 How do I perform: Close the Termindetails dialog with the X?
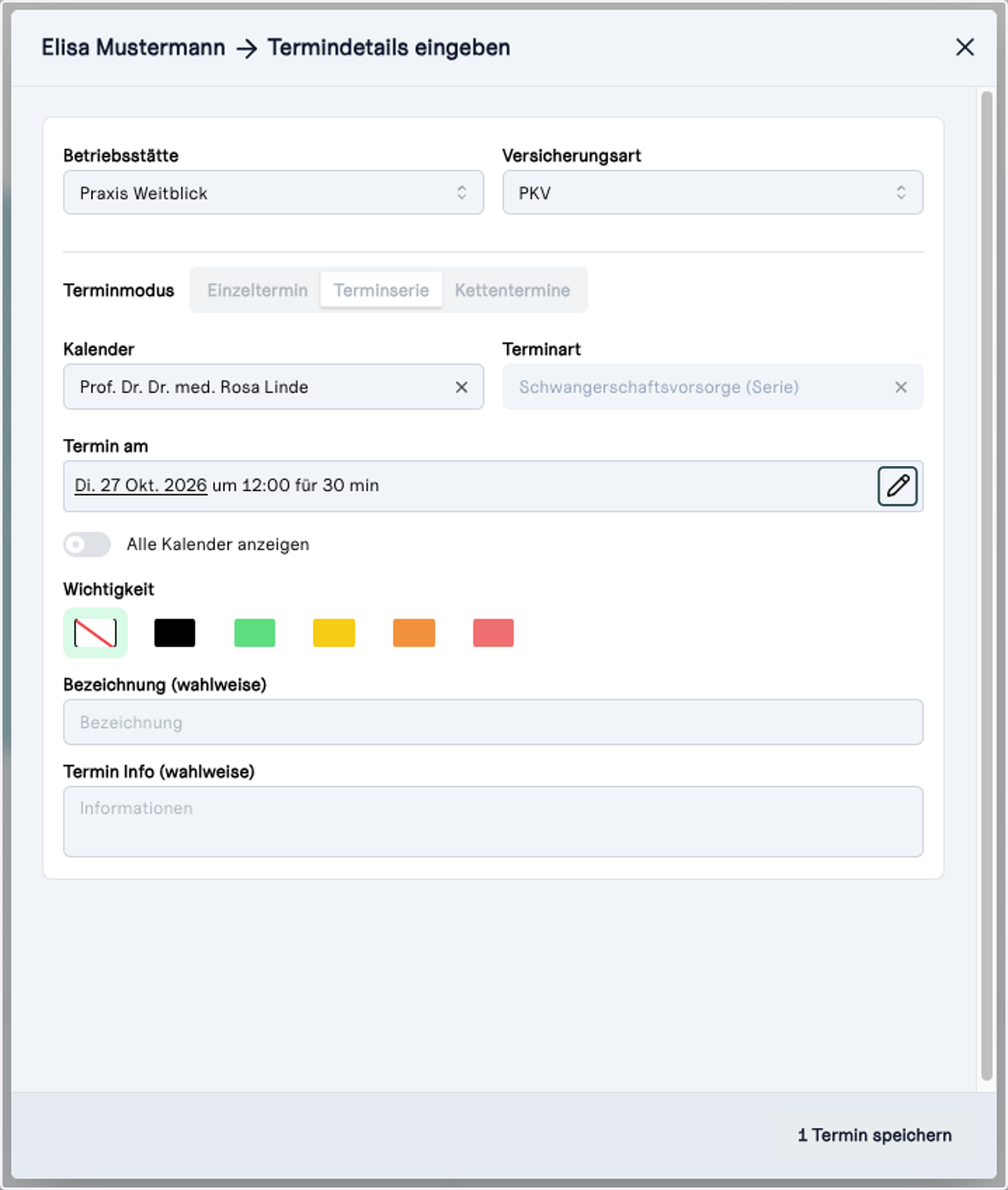point(964,47)
